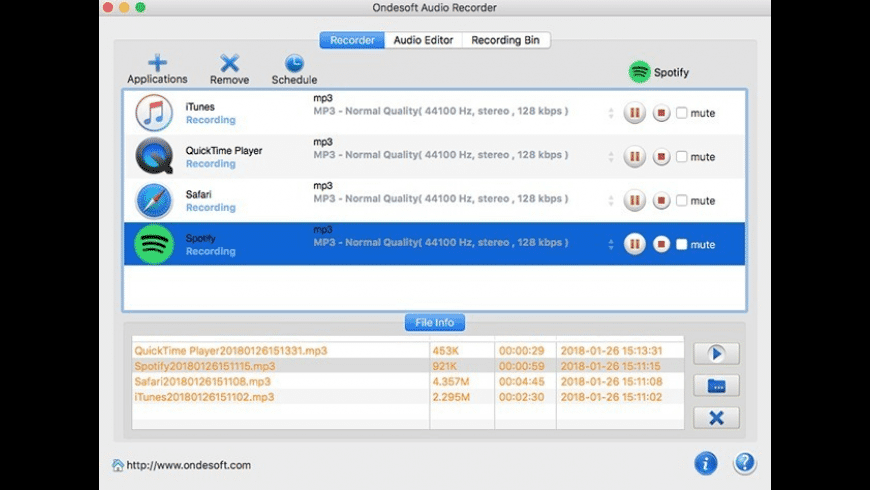
Task: Open the help question mark button
Action: (x=745, y=463)
